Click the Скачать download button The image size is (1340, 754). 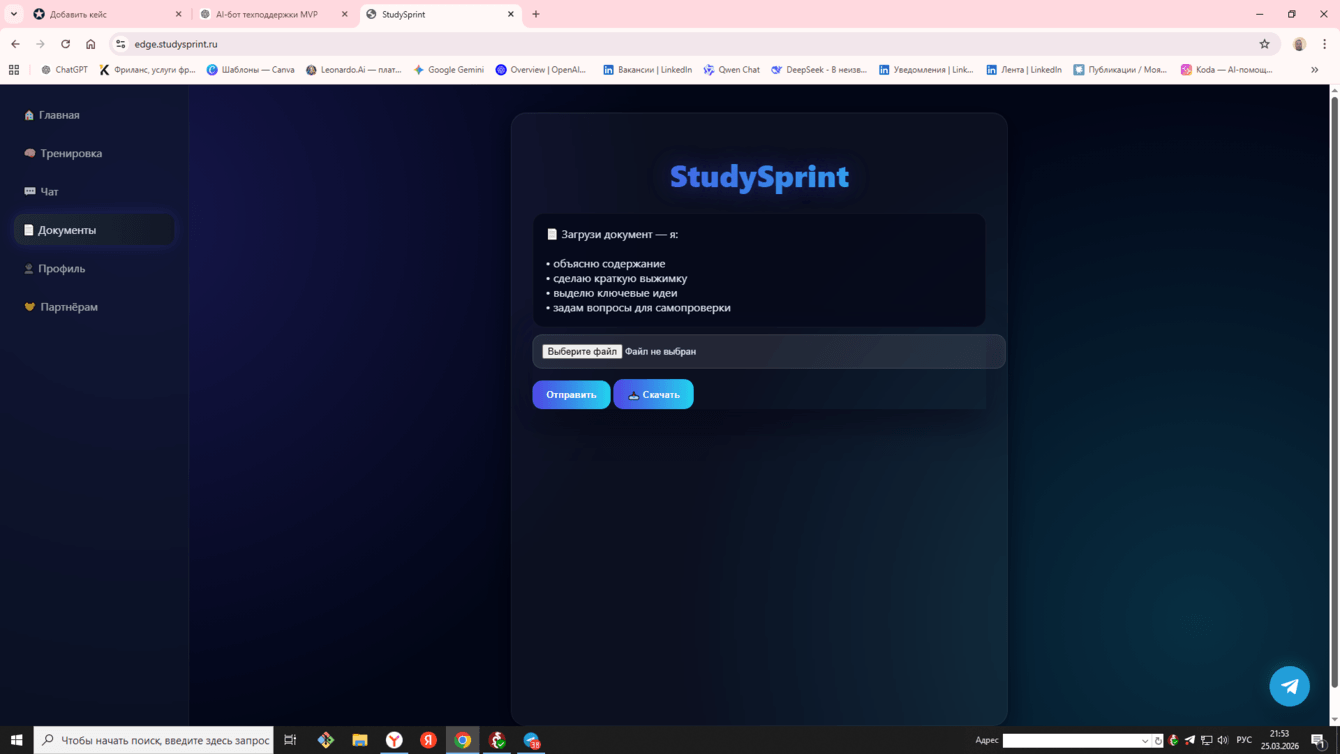pyautogui.click(x=653, y=395)
